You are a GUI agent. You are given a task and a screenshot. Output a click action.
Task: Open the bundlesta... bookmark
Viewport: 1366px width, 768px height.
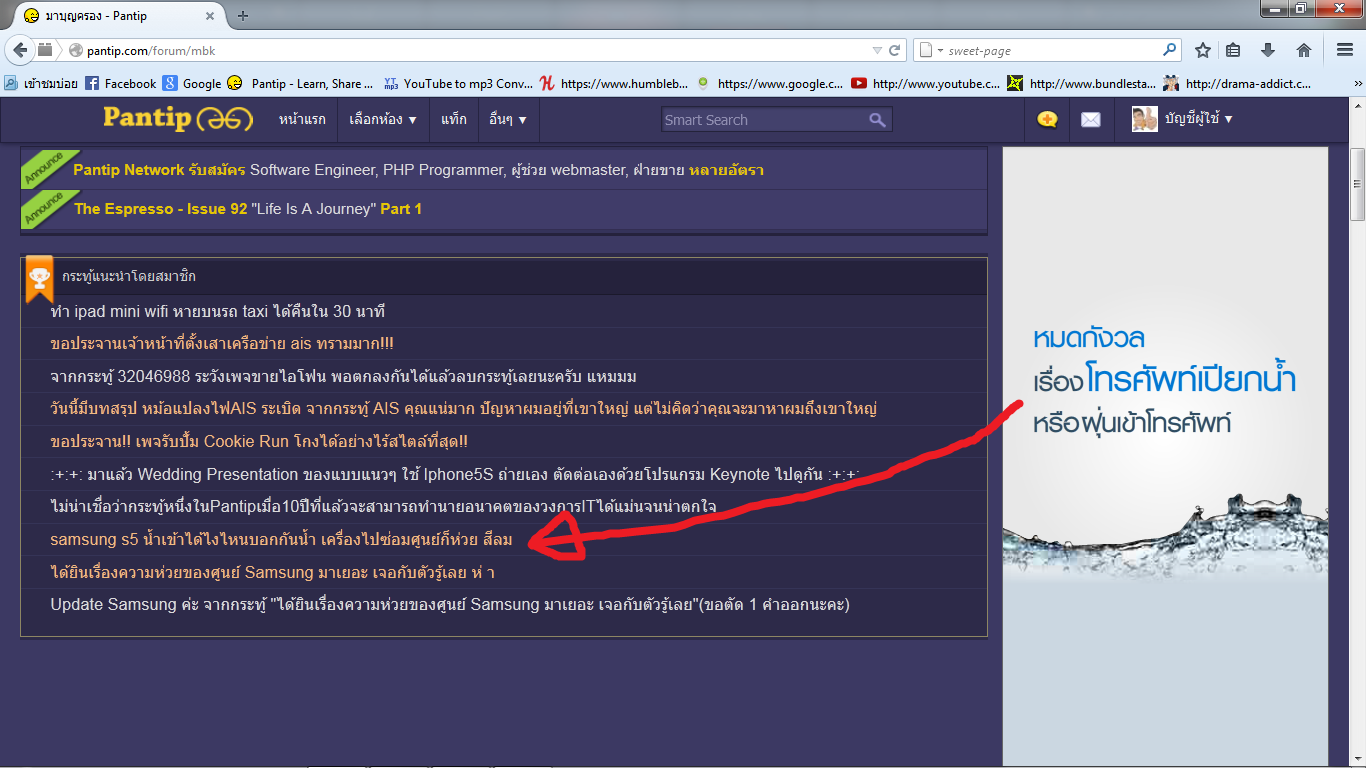pos(1082,84)
